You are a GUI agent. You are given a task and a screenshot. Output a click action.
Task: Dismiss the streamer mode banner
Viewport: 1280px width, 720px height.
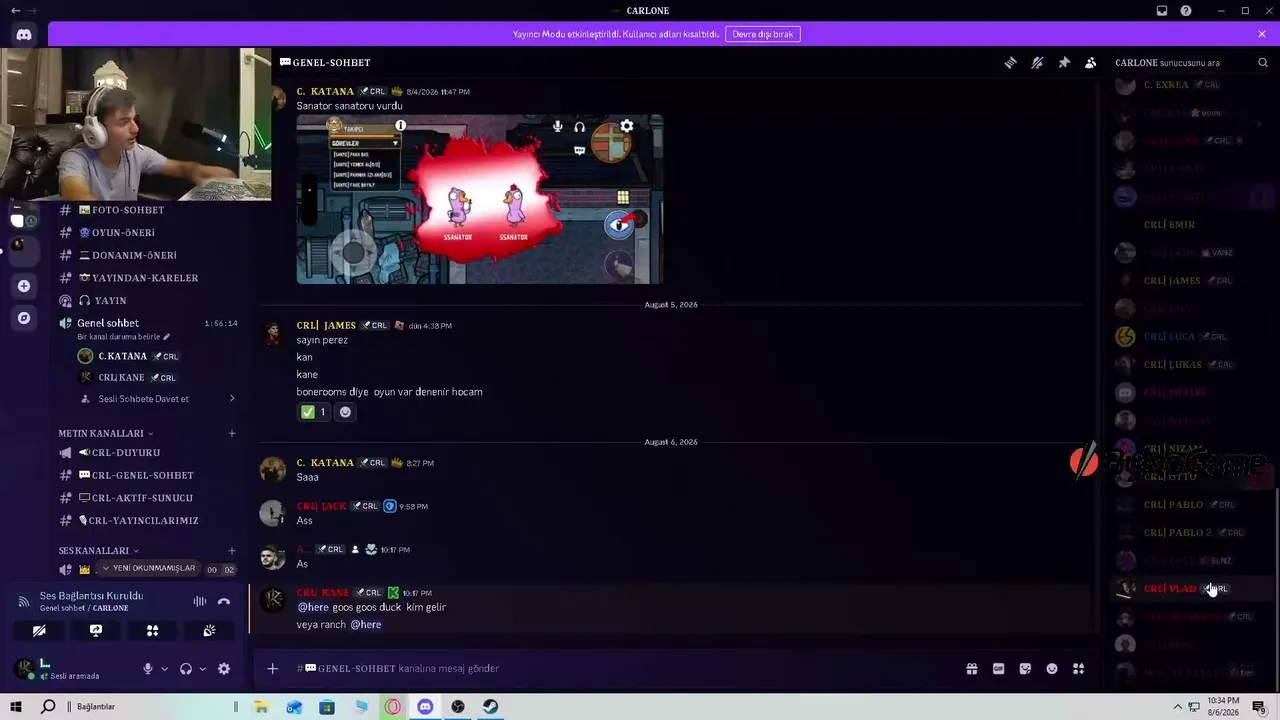1262,34
